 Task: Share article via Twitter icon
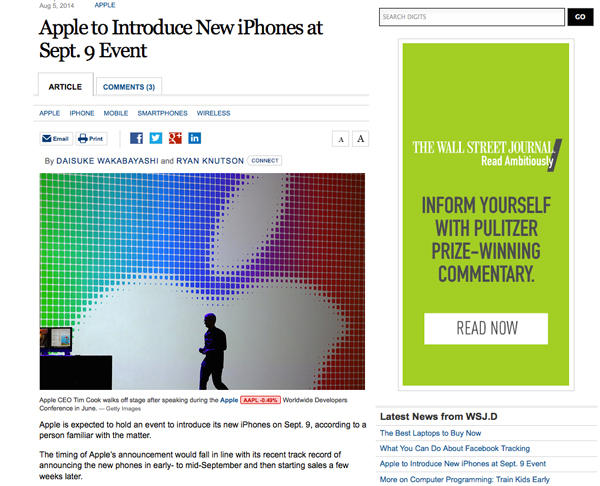[x=156, y=138]
